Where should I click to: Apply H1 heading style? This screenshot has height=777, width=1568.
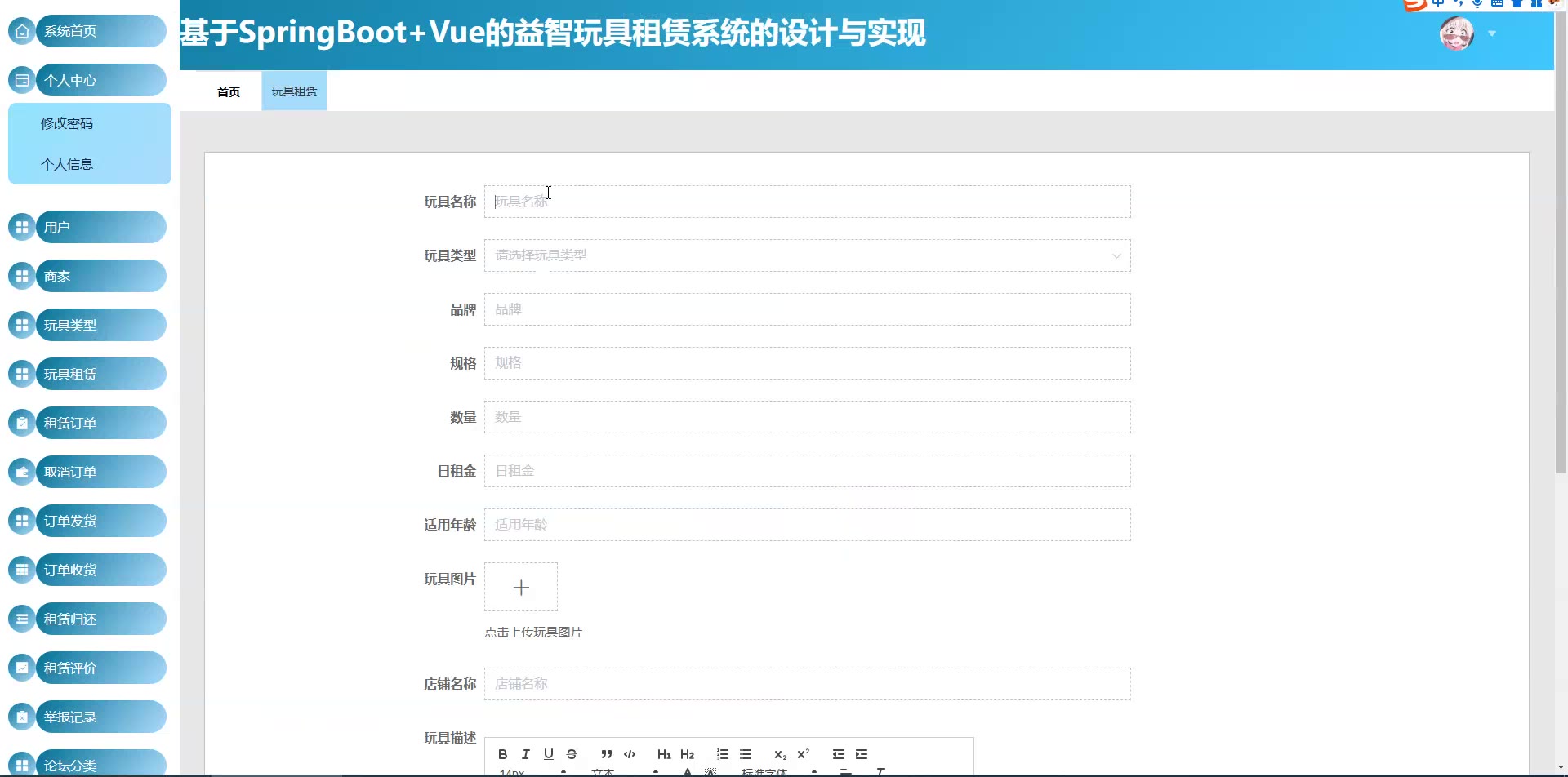tap(664, 754)
